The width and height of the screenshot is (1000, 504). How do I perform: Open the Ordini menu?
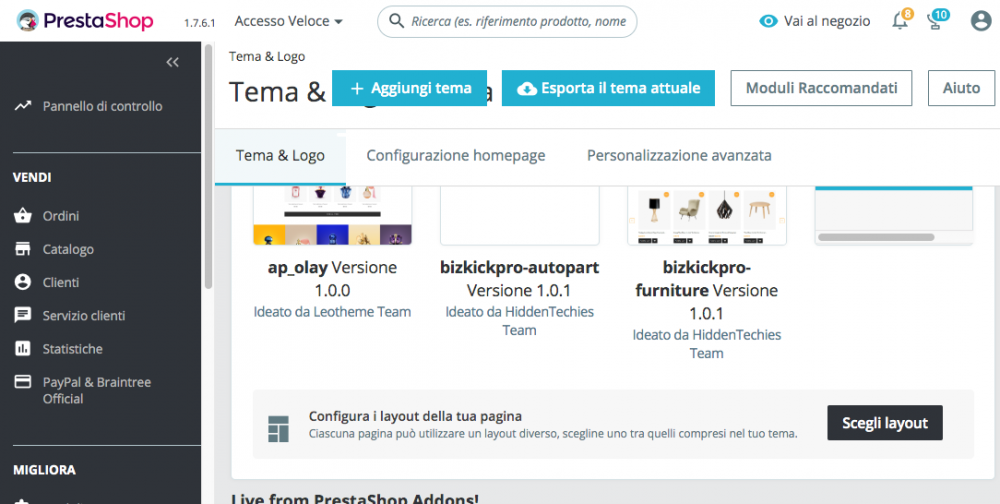click(x=61, y=216)
